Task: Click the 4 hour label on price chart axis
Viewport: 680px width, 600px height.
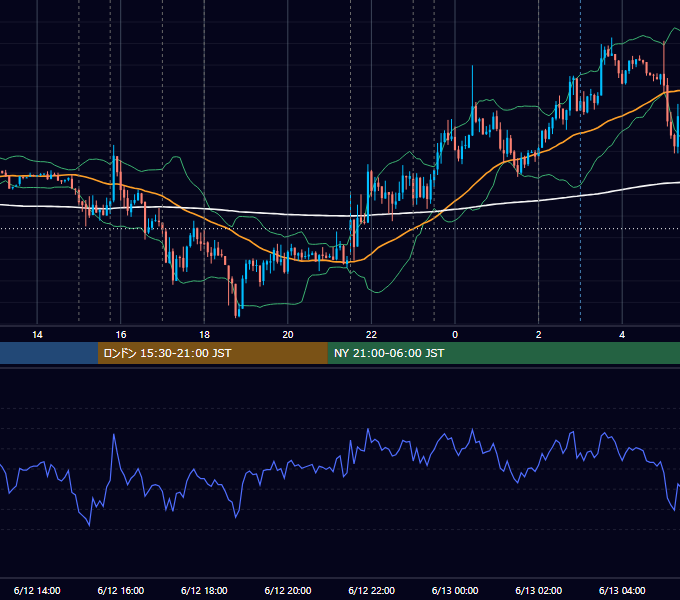Action: 622,335
